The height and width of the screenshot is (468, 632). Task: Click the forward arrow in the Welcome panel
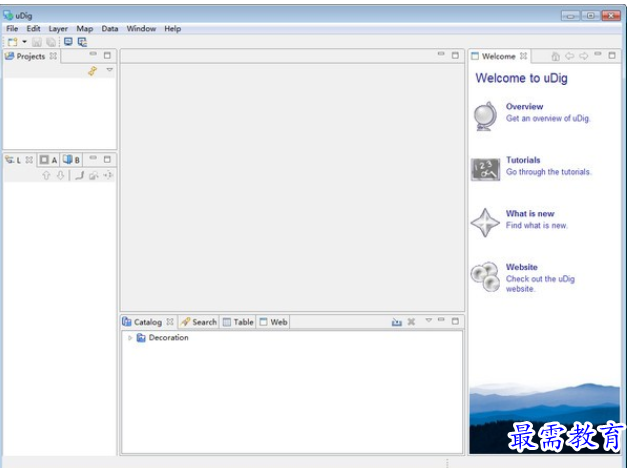[x=584, y=56]
